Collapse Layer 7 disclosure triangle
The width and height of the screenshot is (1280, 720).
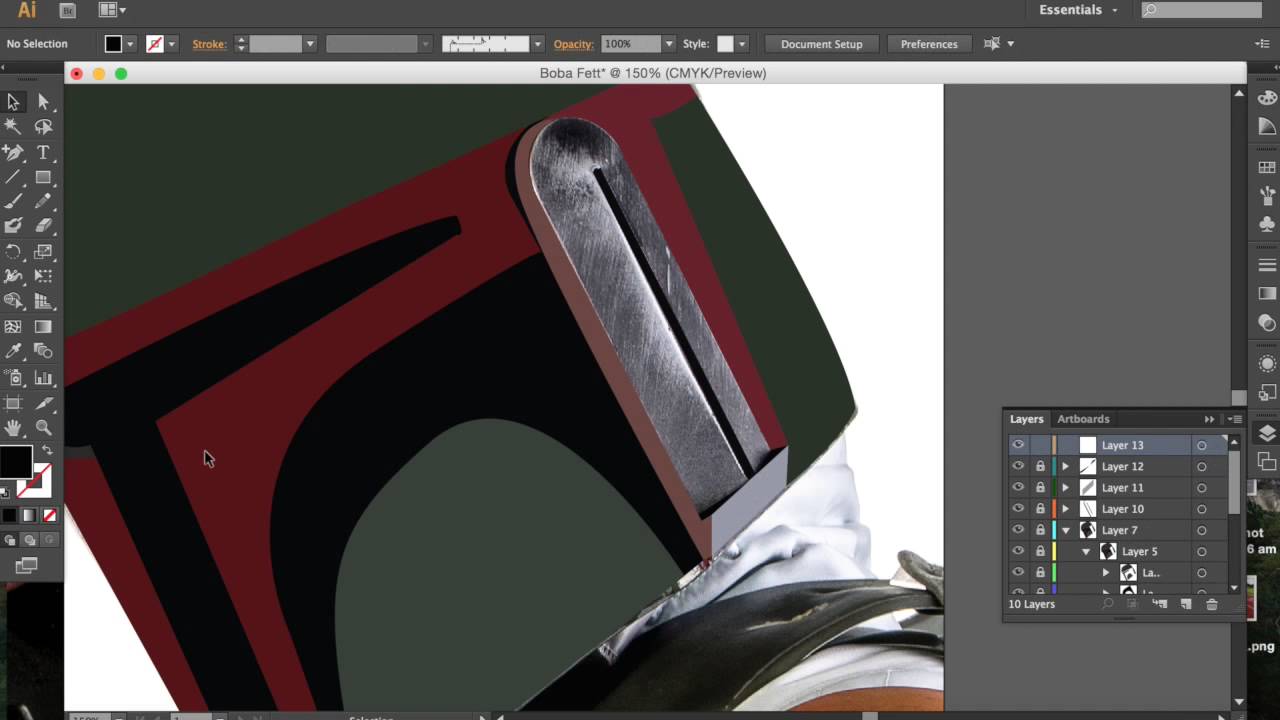[x=1066, y=530]
